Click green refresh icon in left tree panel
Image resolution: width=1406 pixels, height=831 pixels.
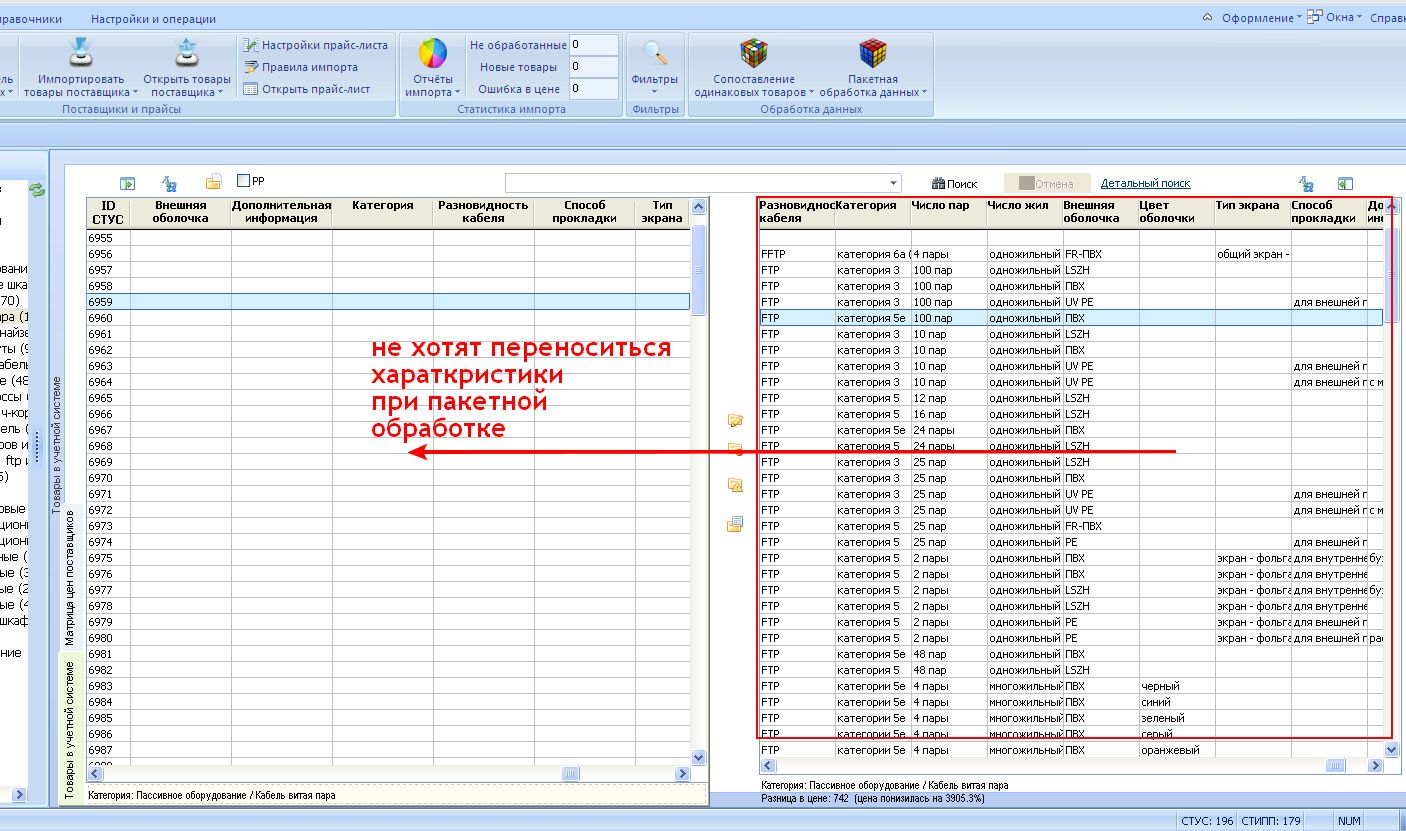[37, 189]
